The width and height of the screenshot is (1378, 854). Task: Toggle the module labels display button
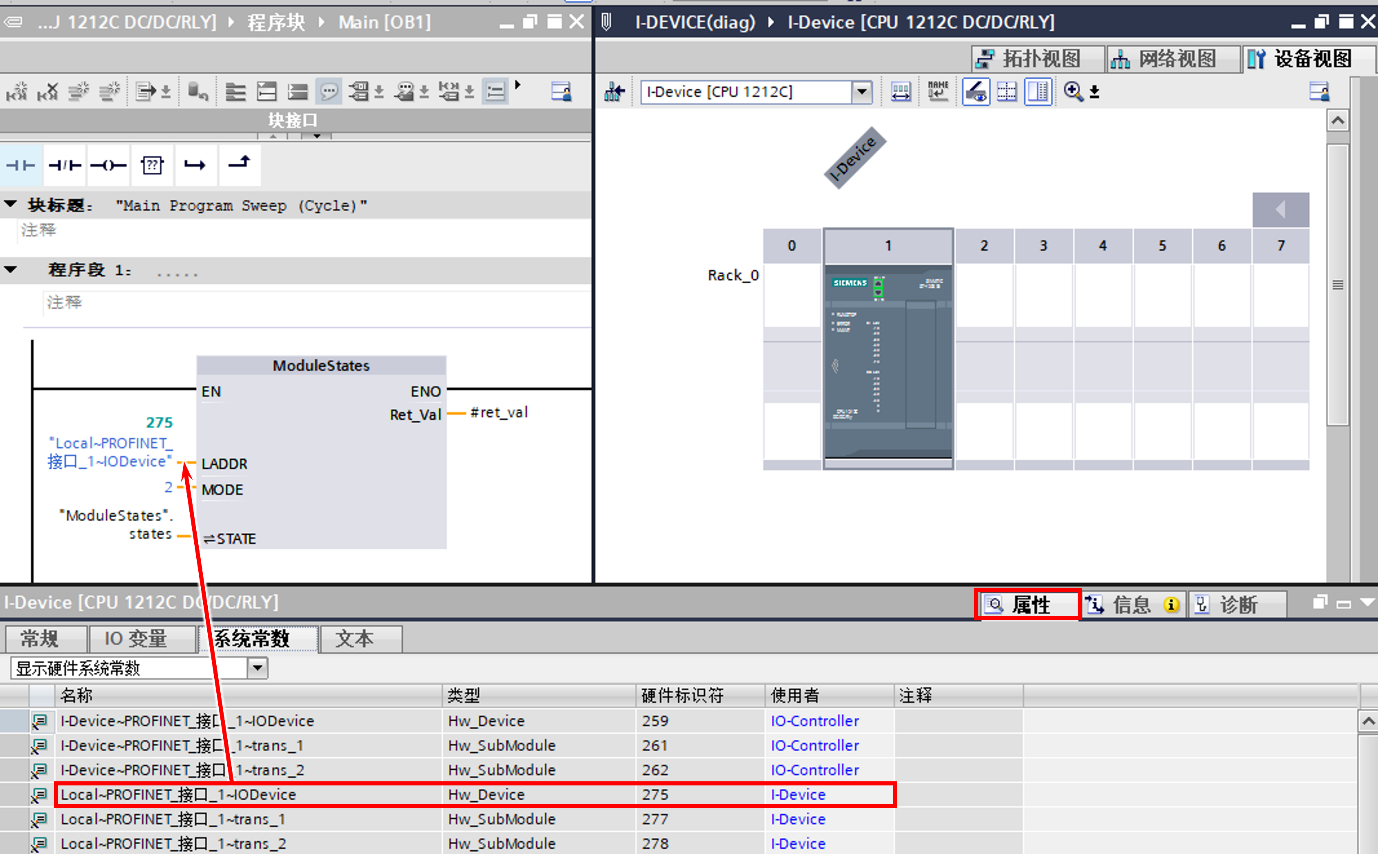click(975, 92)
